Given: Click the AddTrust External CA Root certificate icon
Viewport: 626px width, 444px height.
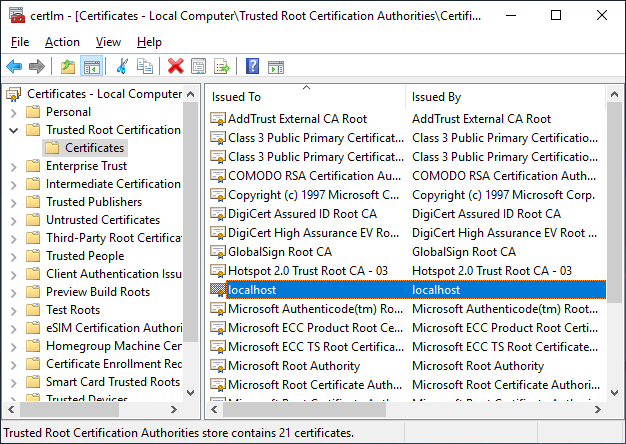Looking at the screenshot, I should [218, 119].
